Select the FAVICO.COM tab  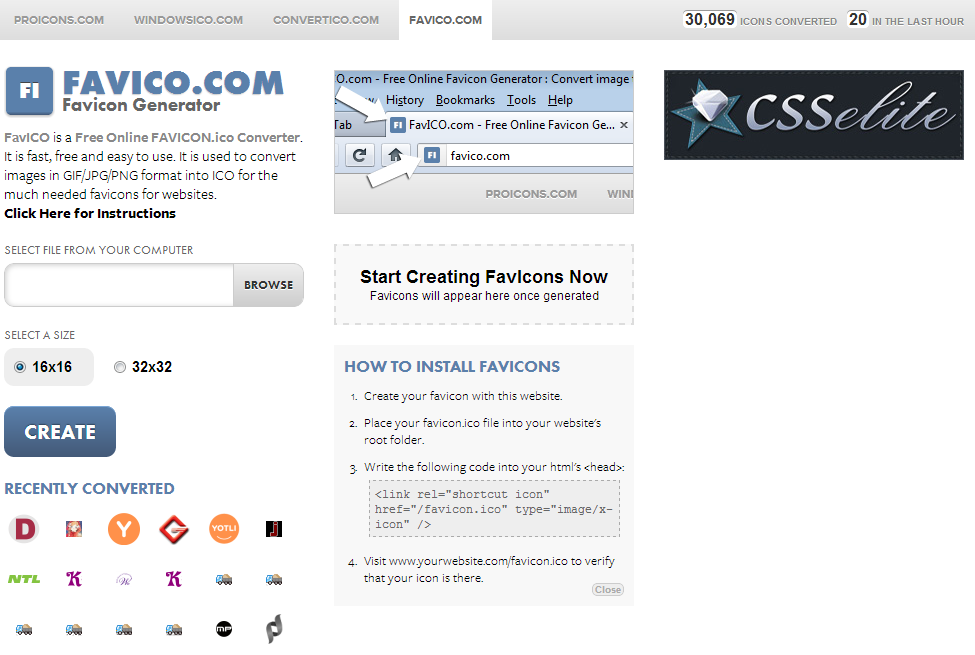[x=445, y=20]
